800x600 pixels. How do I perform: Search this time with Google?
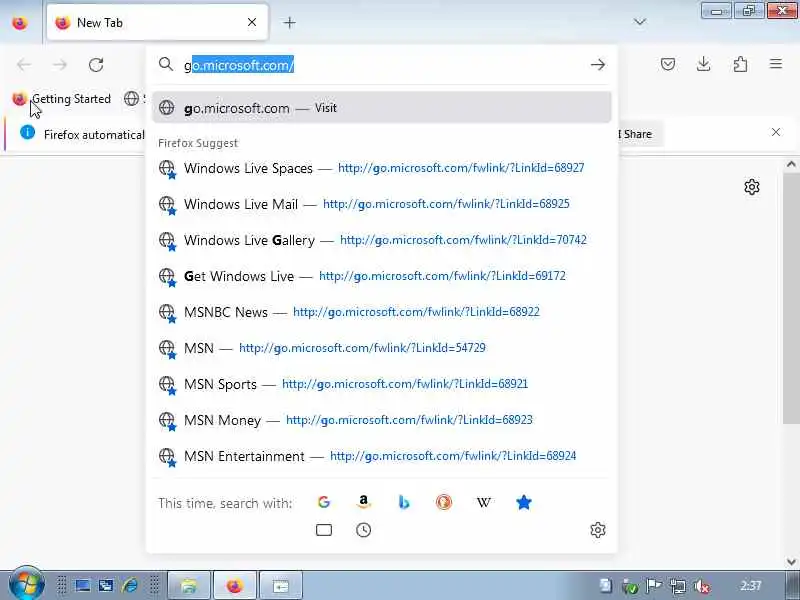coord(324,503)
